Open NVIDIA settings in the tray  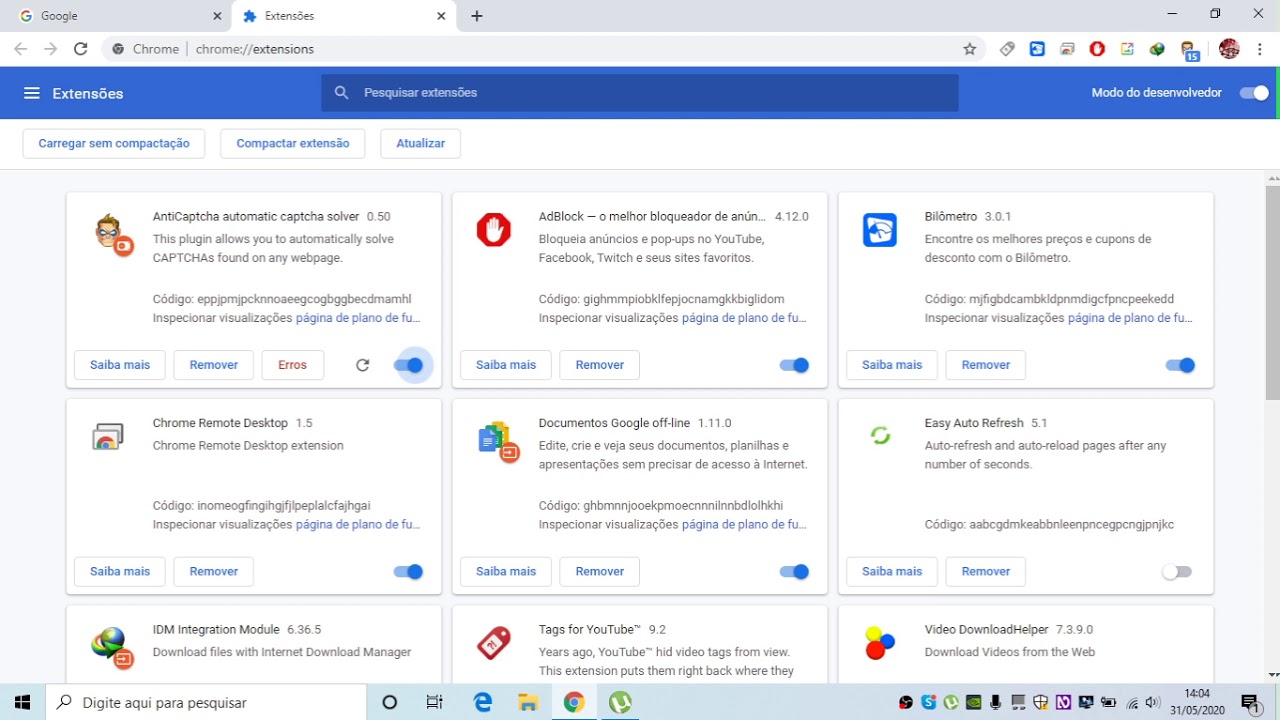click(x=973, y=703)
